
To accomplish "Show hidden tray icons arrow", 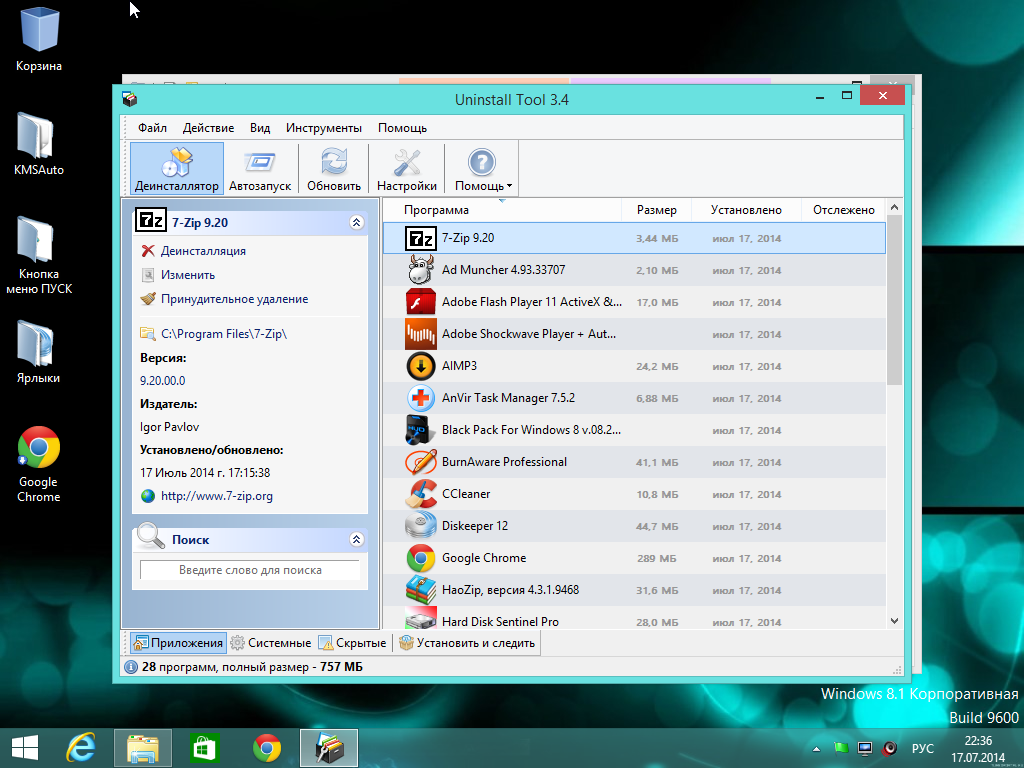I will tap(816, 748).
